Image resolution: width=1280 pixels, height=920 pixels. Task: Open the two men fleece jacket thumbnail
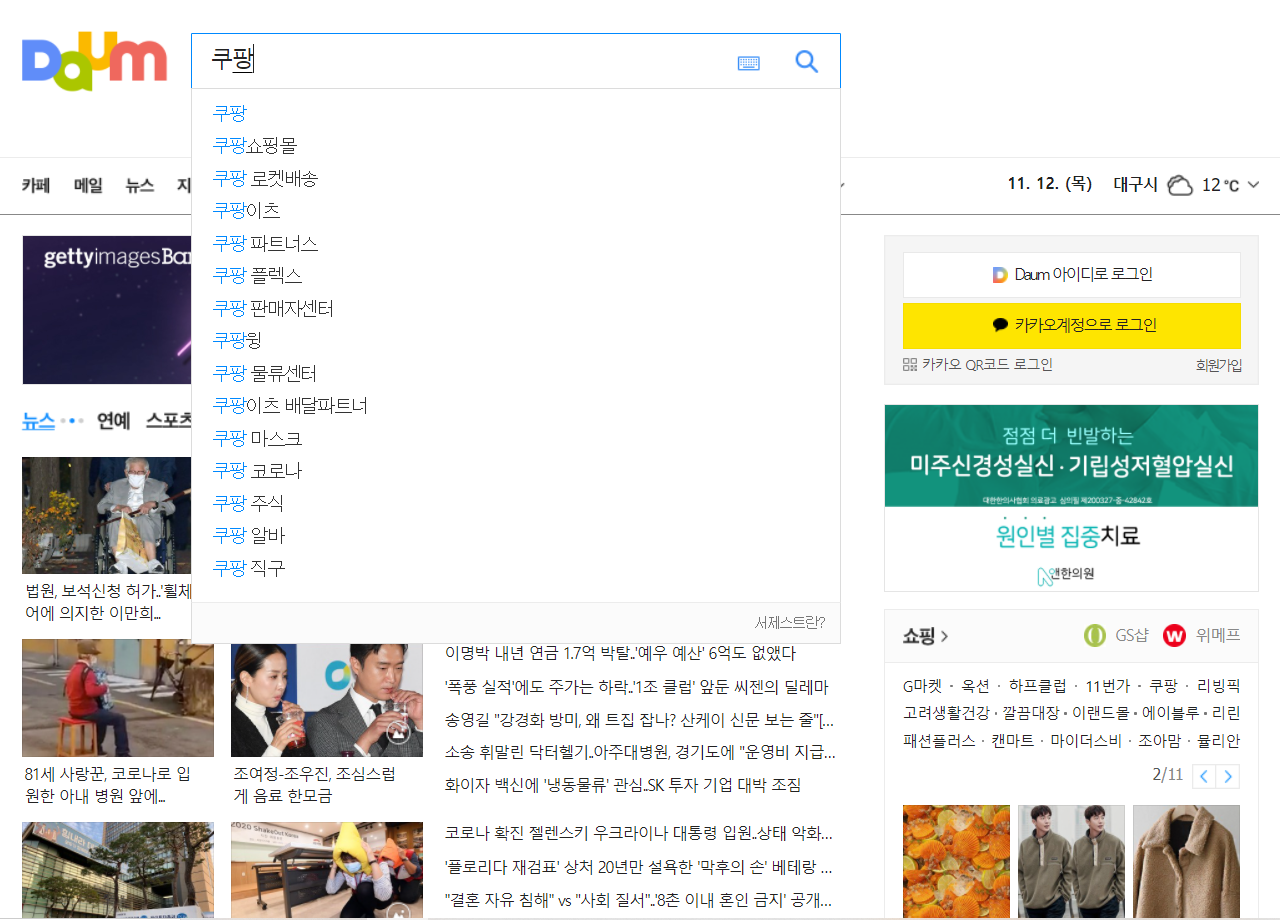1071,862
